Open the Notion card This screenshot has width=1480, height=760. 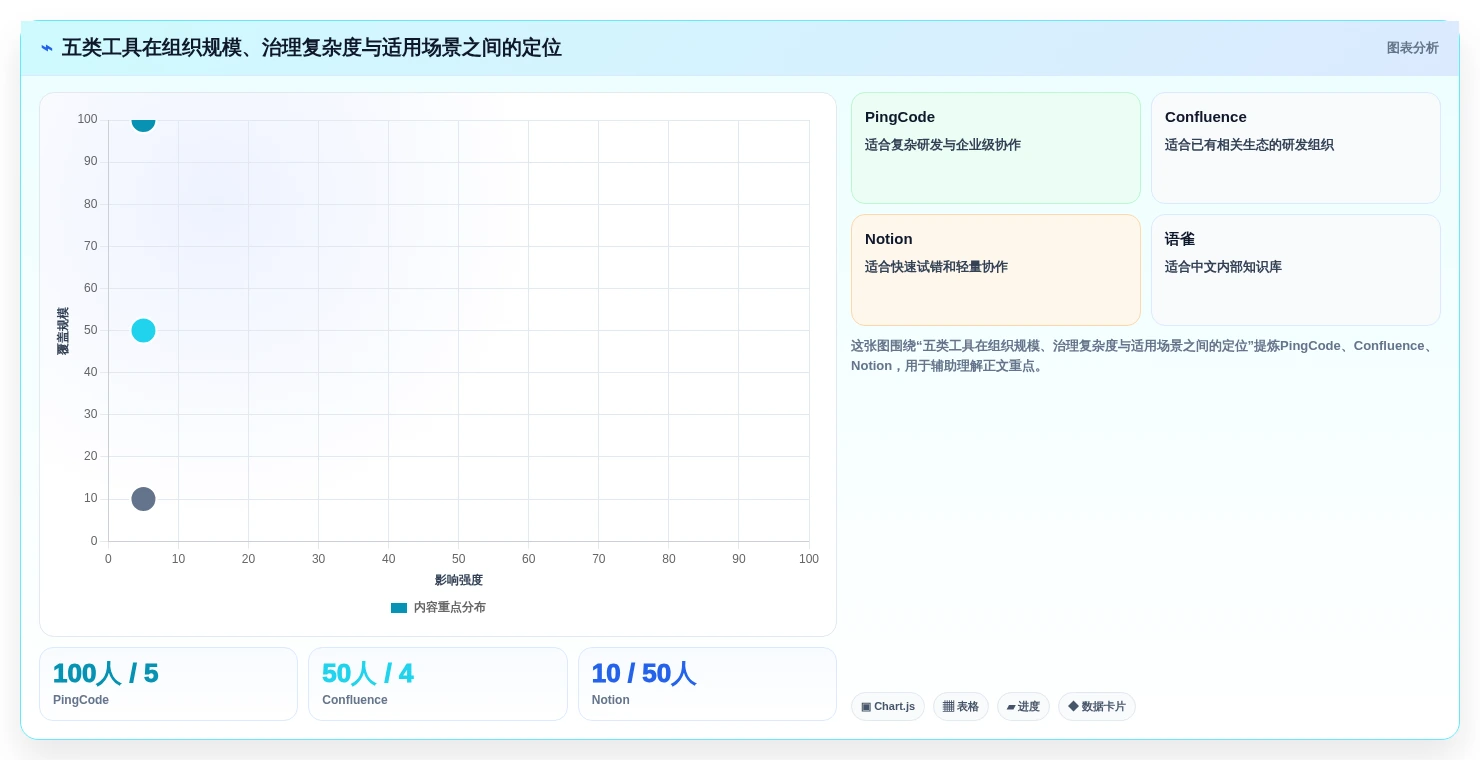coord(995,270)
